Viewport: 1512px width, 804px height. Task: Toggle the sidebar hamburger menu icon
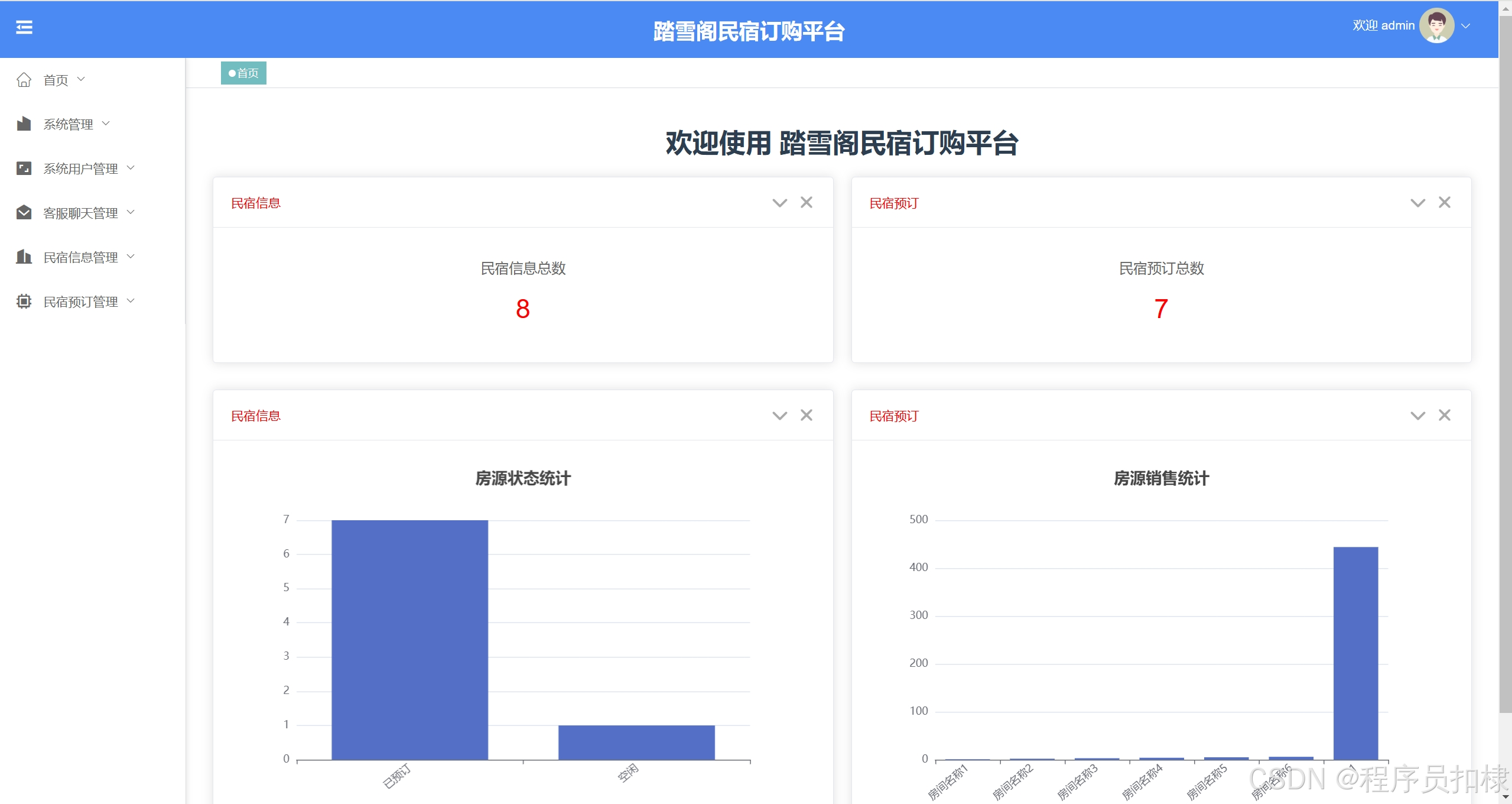[24, 27]
